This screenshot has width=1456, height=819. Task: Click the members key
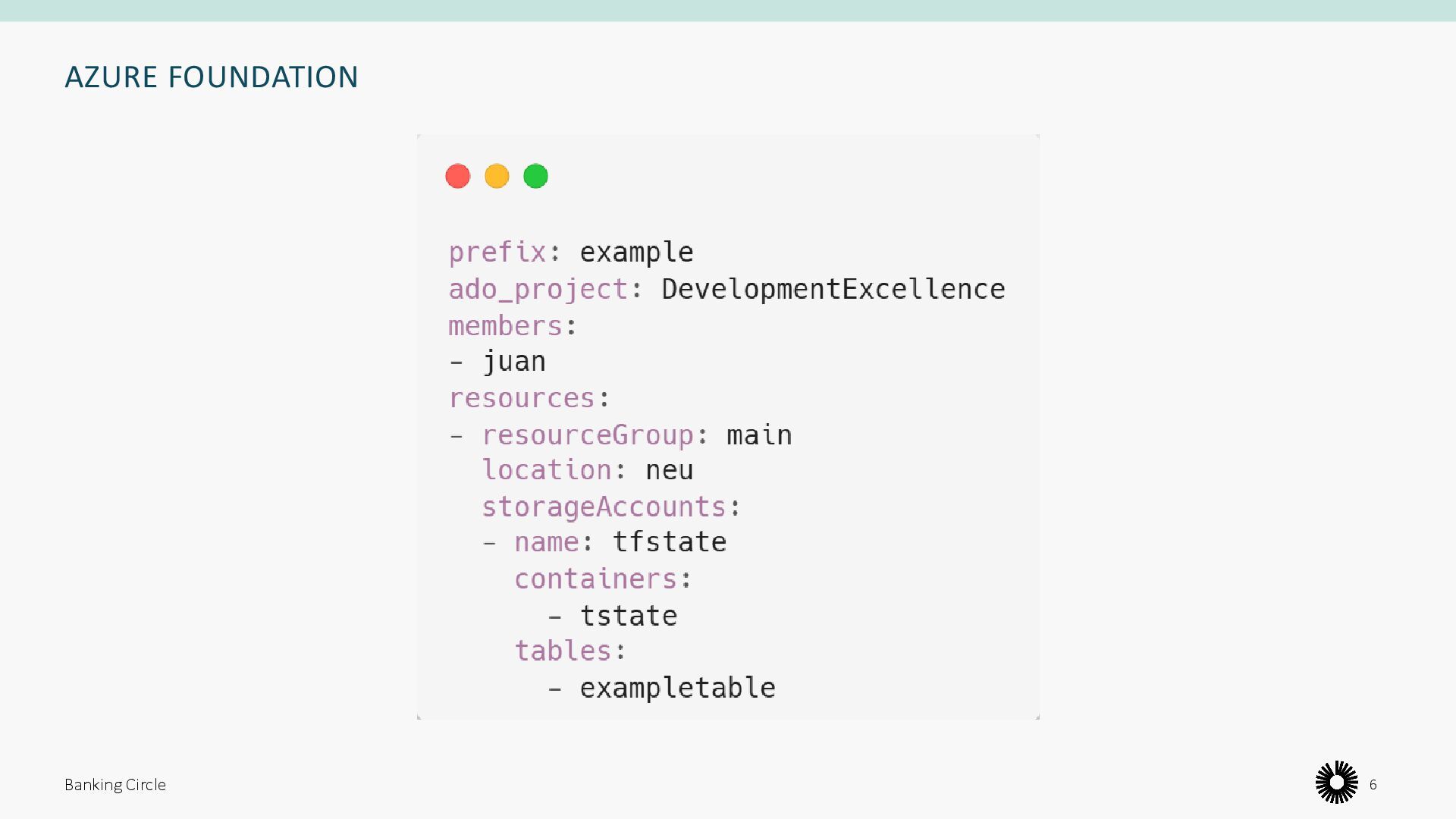click(505, 326)
